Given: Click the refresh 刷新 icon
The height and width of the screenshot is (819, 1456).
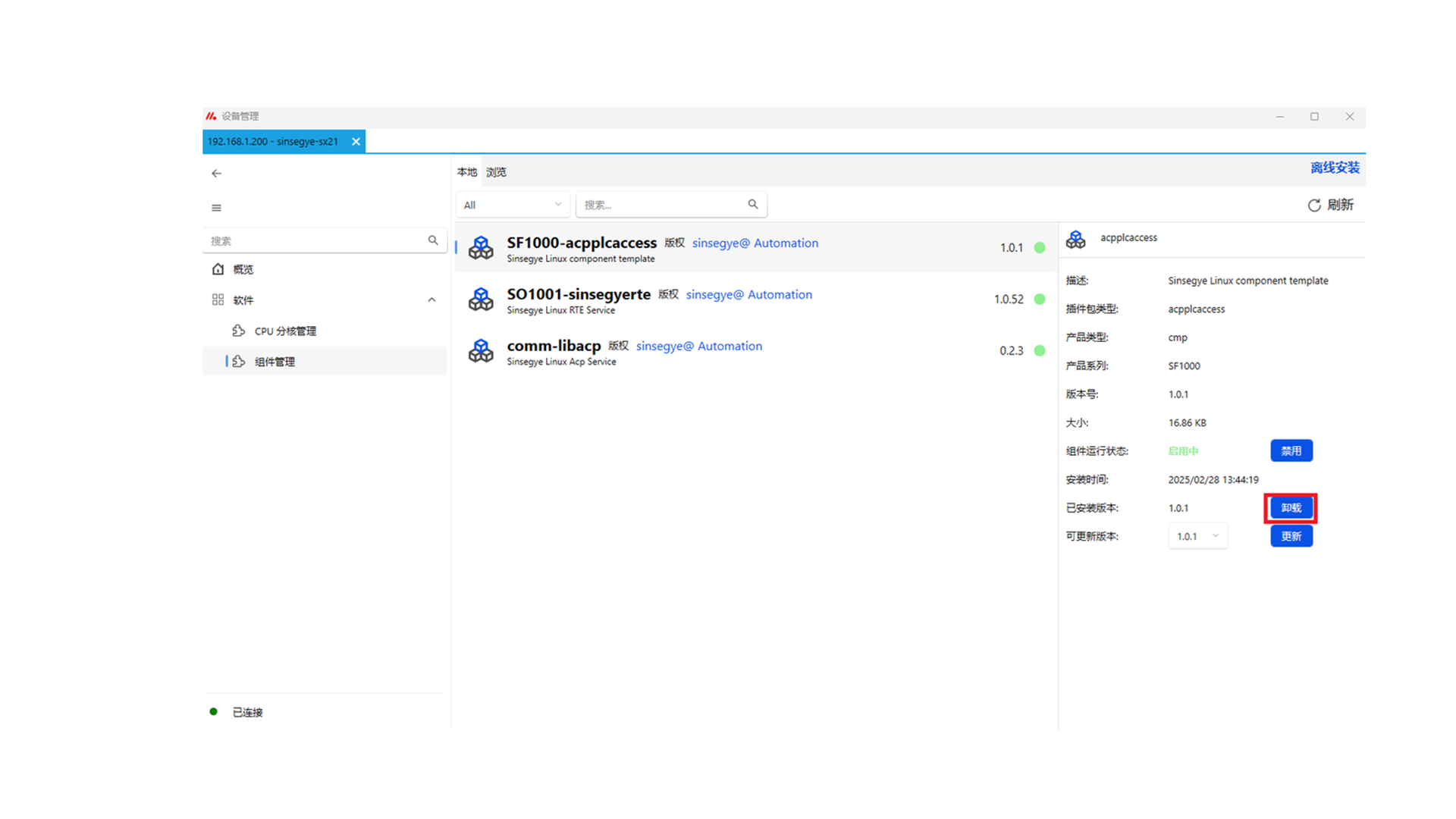Looking at the screenshot, I should (x=1314, y=206).
